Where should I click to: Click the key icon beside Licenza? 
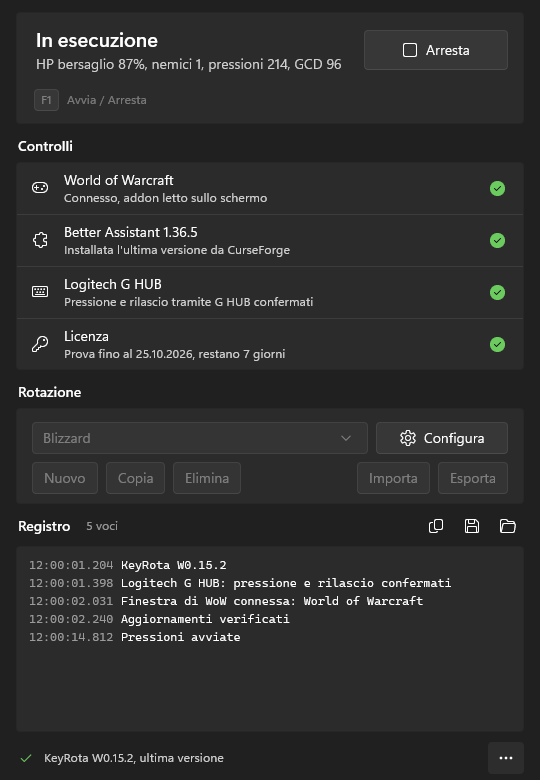(40, 344)
